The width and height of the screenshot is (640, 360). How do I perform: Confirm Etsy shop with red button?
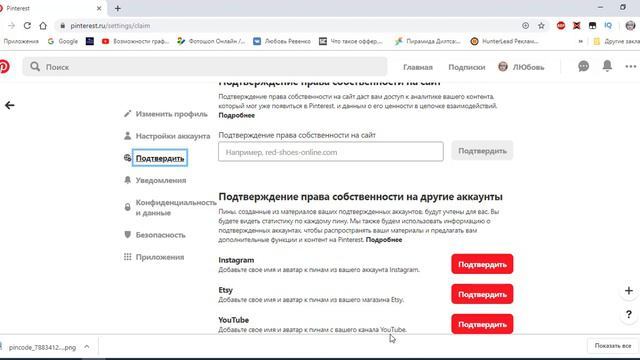(482, 294)
